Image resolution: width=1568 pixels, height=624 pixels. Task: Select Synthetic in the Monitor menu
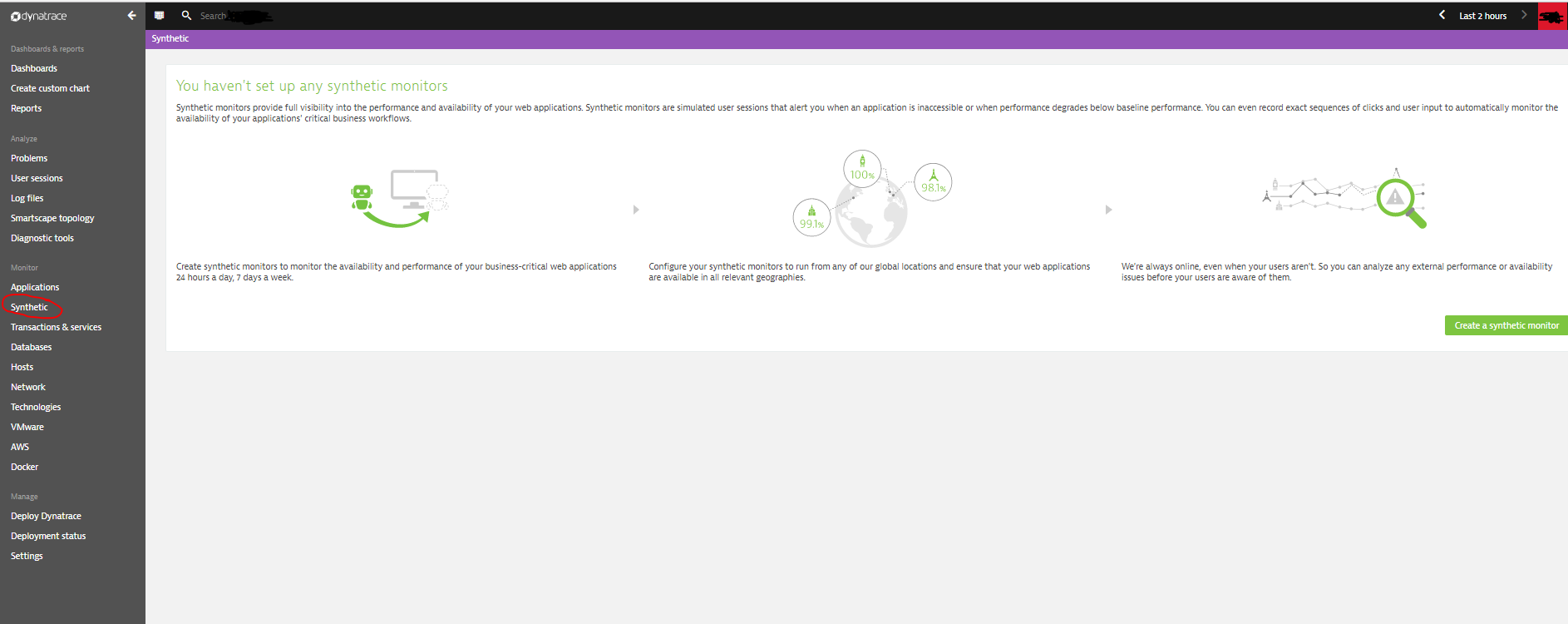tap(29, 307)
